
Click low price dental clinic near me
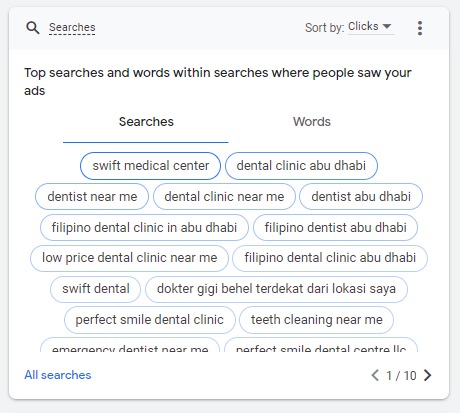pyautogui.click(x=129, y=258)
